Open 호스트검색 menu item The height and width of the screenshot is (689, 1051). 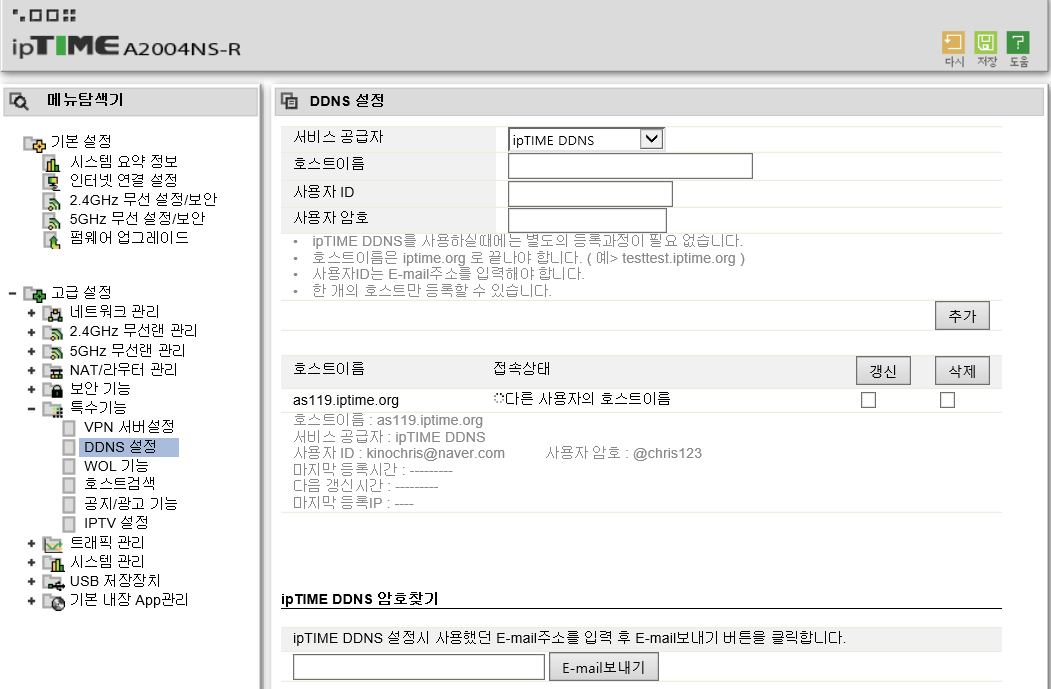(x=119, y=484)
